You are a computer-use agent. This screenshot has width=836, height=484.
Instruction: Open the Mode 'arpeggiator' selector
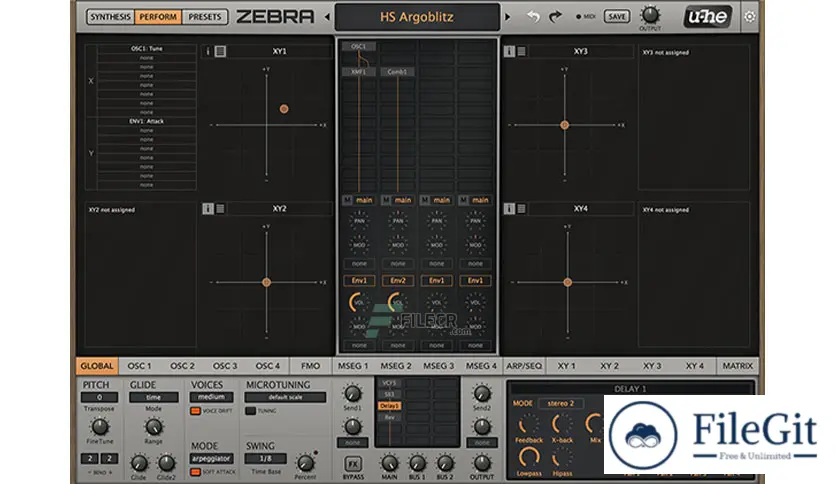[x=211, y=458]
